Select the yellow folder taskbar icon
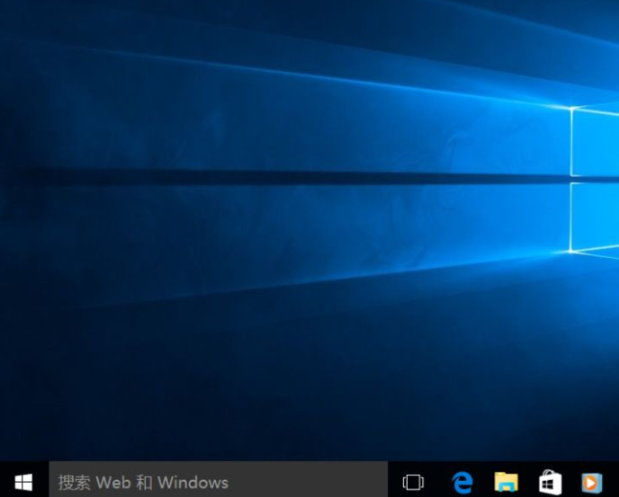 click(x=506, y=482)
